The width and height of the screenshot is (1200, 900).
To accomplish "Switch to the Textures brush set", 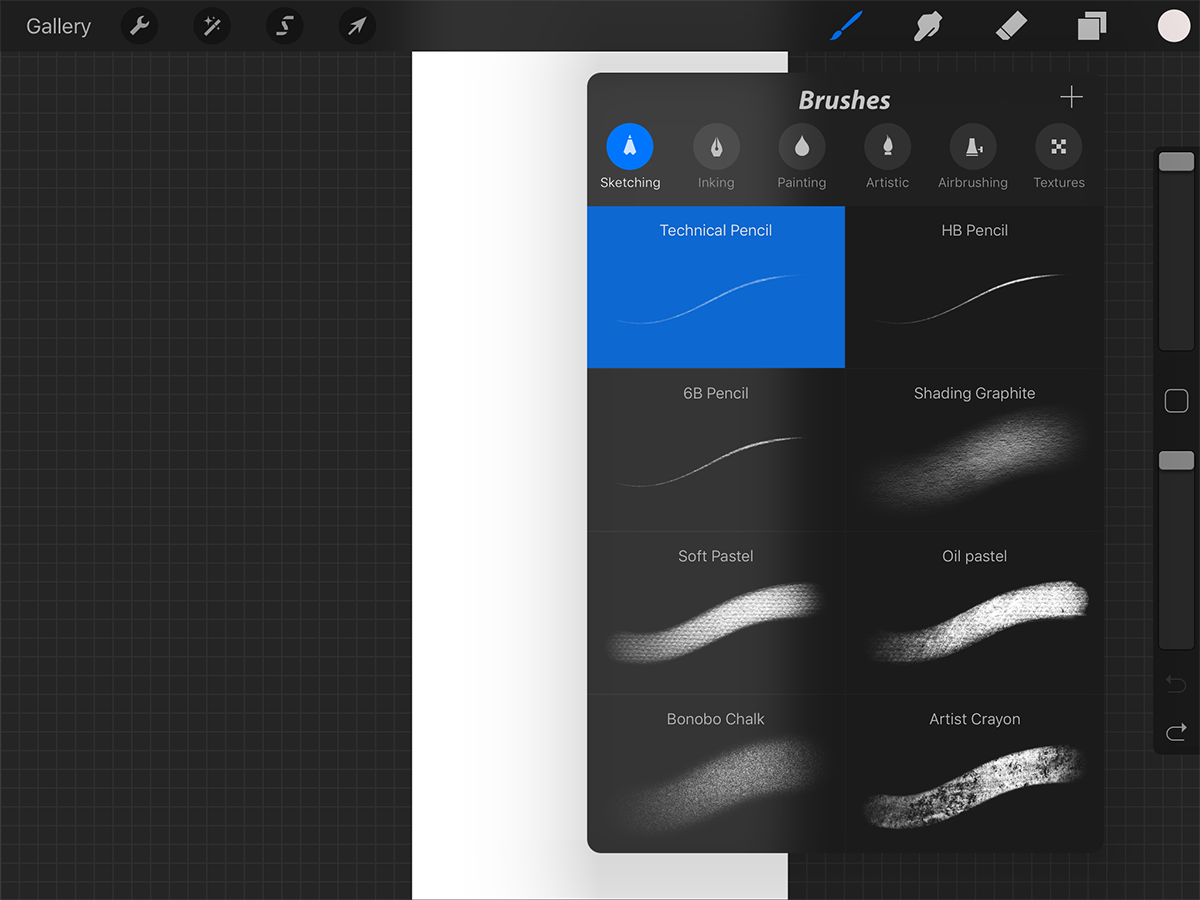I will pyautogui.click(x=1059, y=157).
